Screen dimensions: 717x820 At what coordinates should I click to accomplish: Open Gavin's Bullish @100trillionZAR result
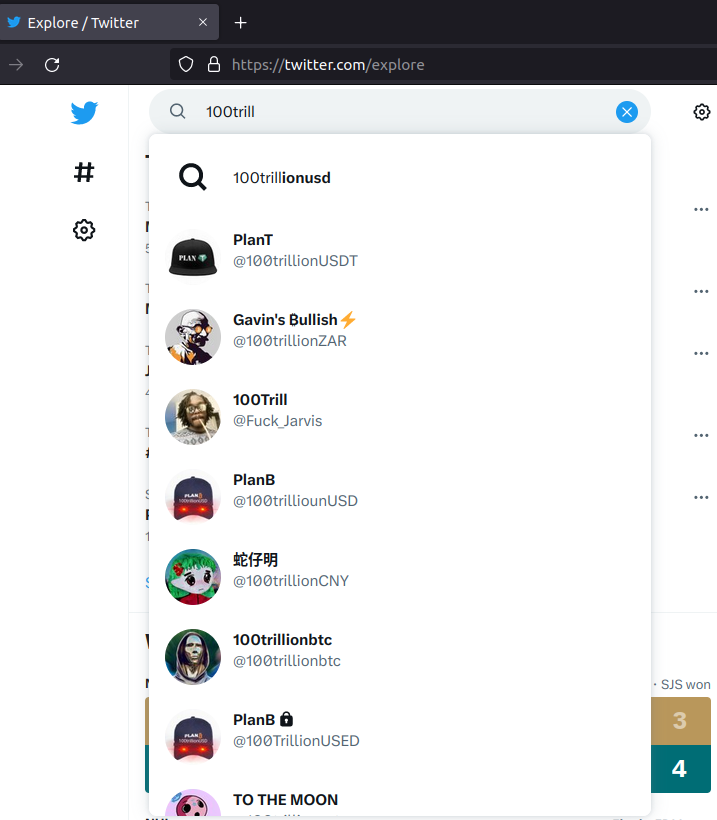pyautogui.click(x=400, y=337)
